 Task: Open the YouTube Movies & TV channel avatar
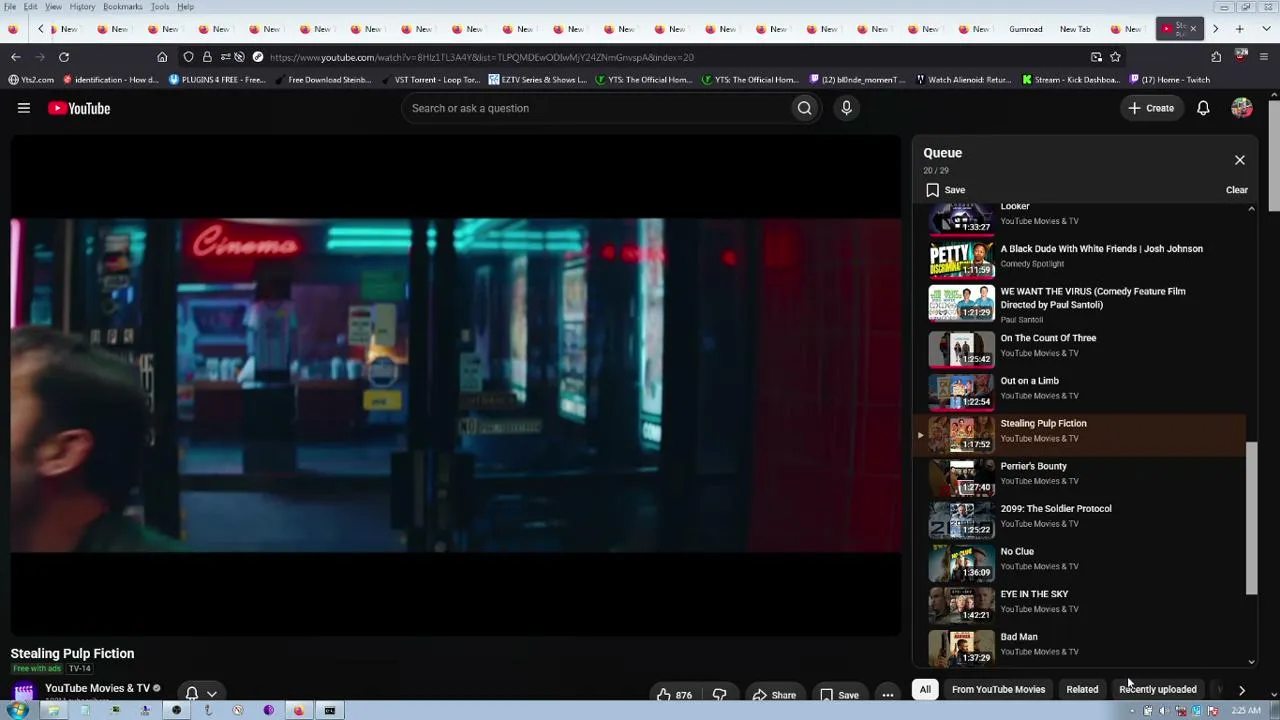pos(23,691)
